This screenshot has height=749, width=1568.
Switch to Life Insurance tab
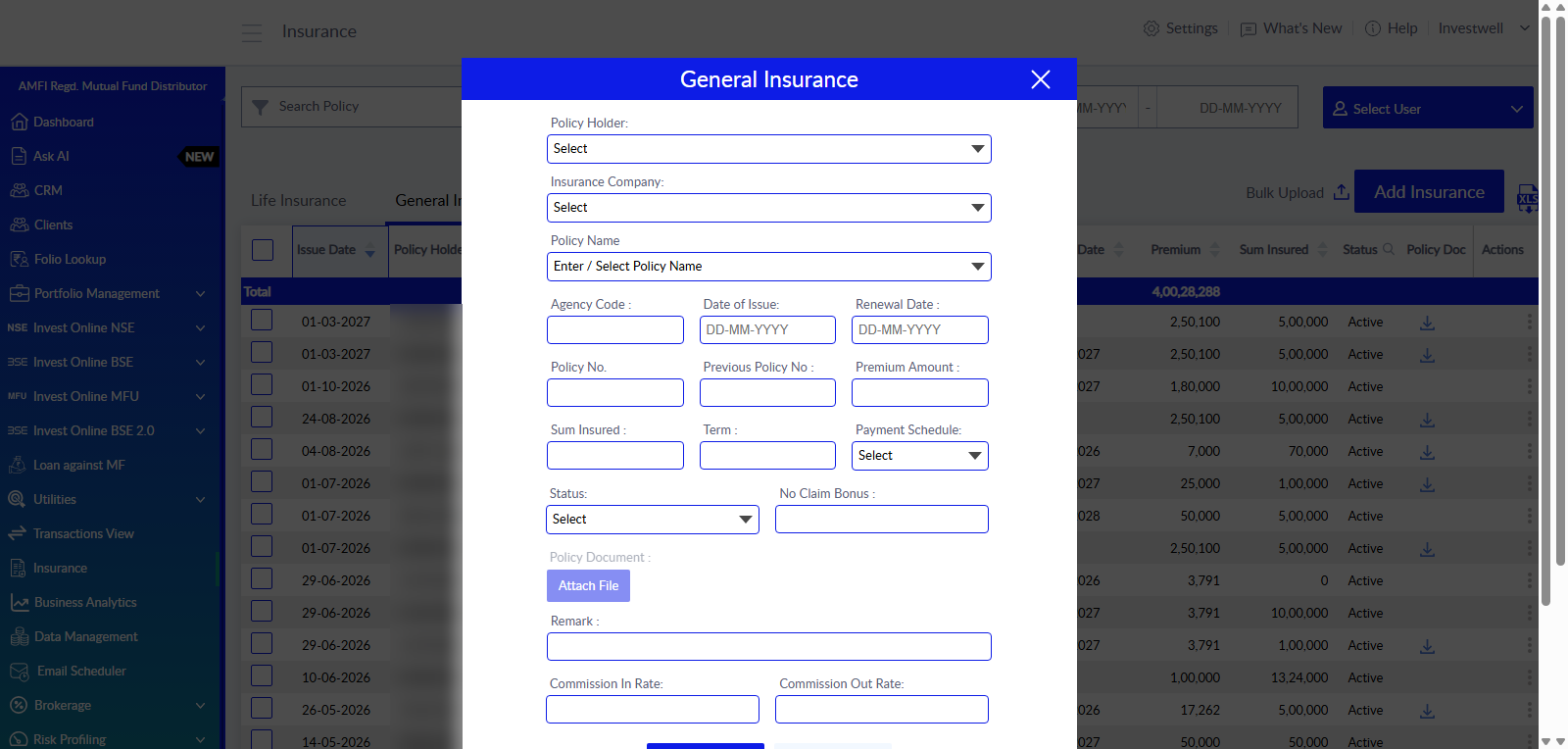click(x=299, y=201)
